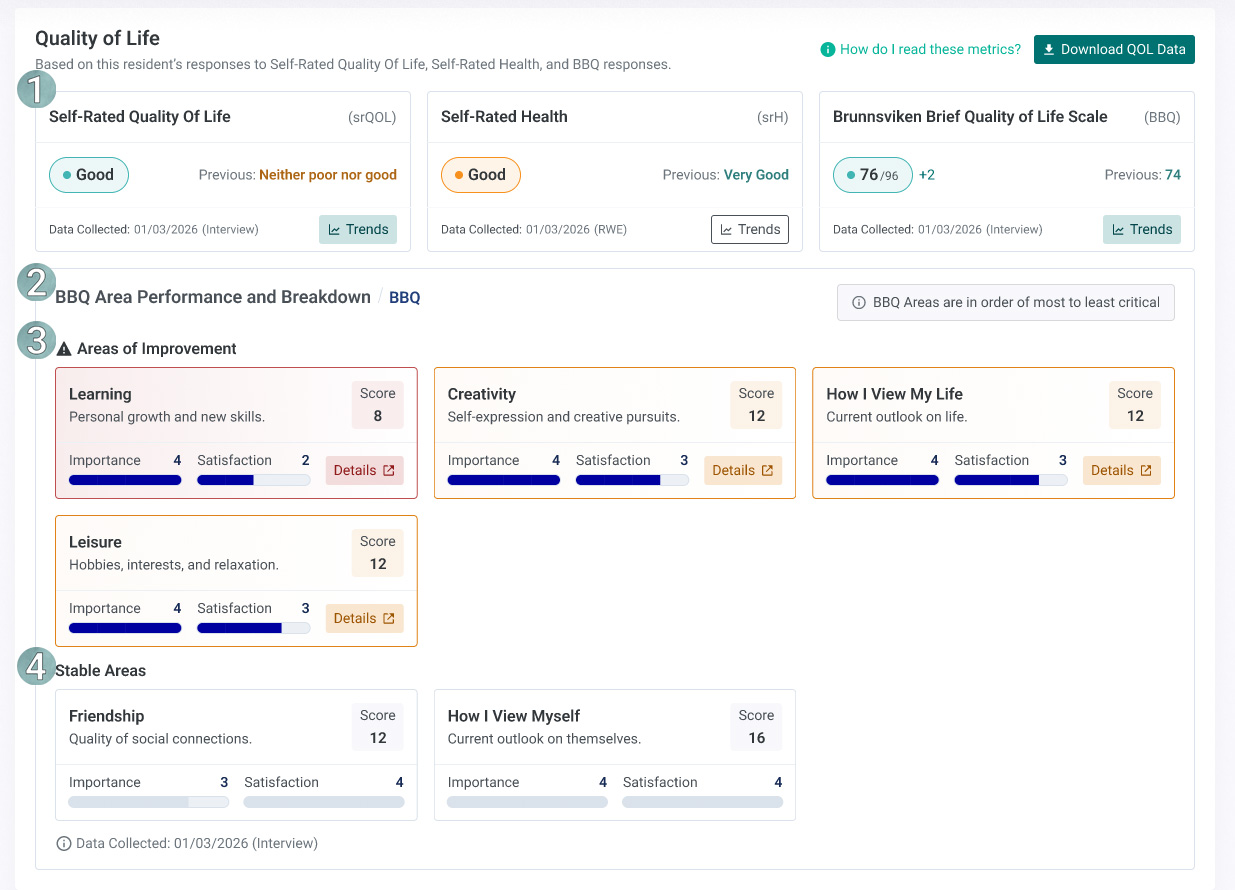Click the 76/96 BBQ score pill
Viewport: 1235px width, 890px height.
(x=873, y=175)
